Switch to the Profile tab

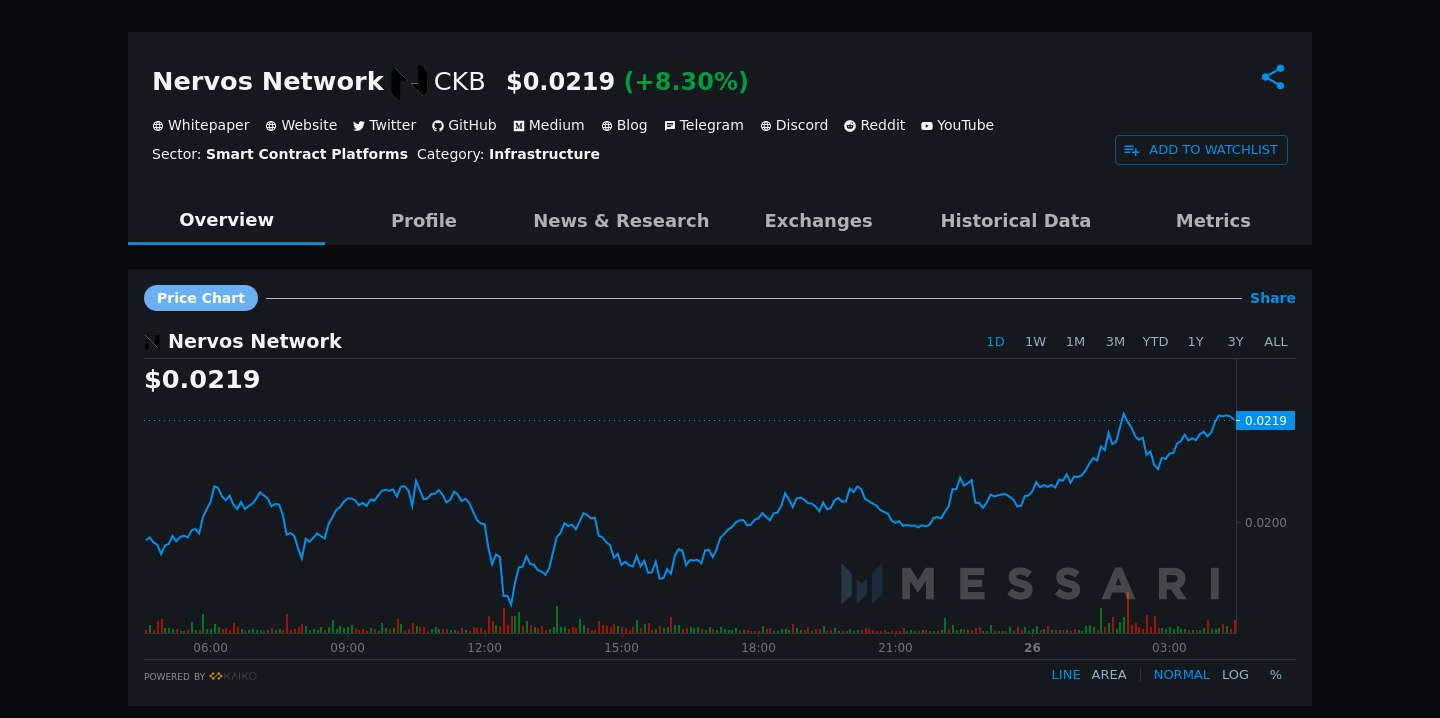tap(424, 221)
